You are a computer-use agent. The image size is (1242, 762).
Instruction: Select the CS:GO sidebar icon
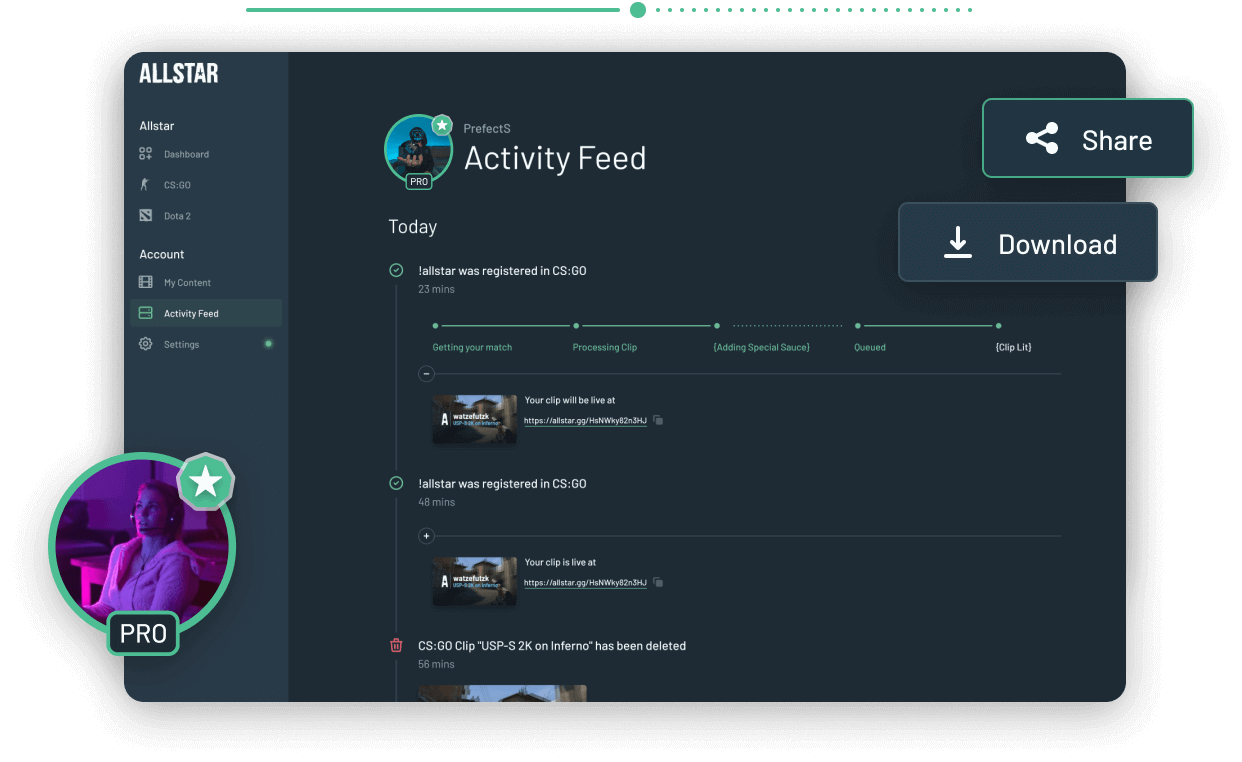145,185
